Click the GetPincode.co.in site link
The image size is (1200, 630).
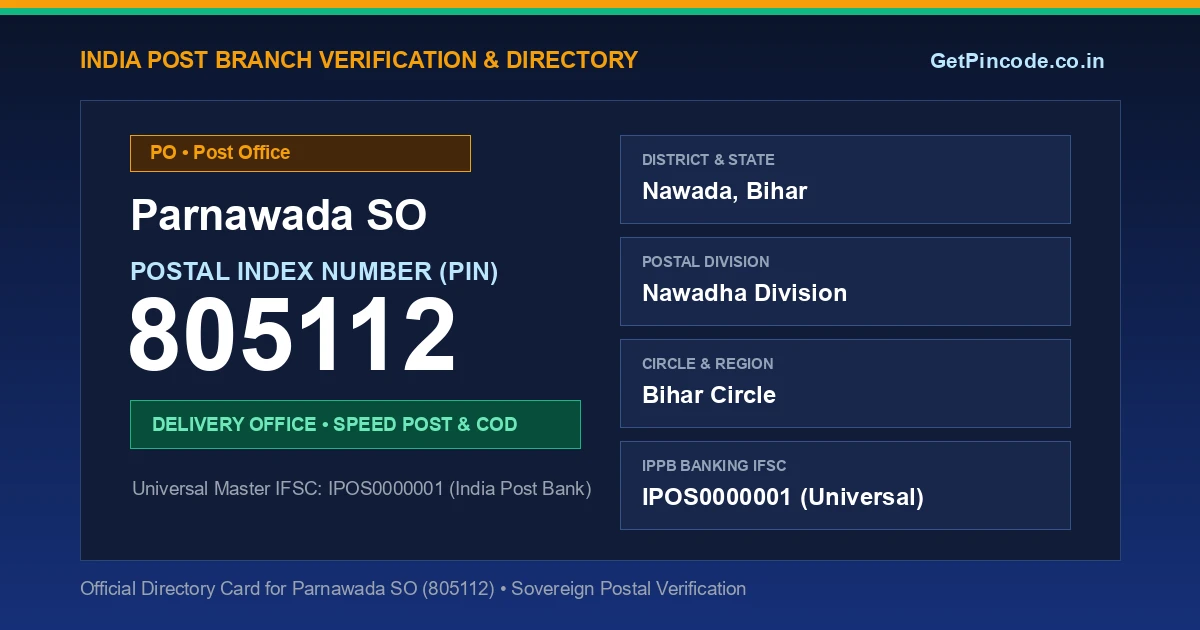click(x=1017, y=61)
